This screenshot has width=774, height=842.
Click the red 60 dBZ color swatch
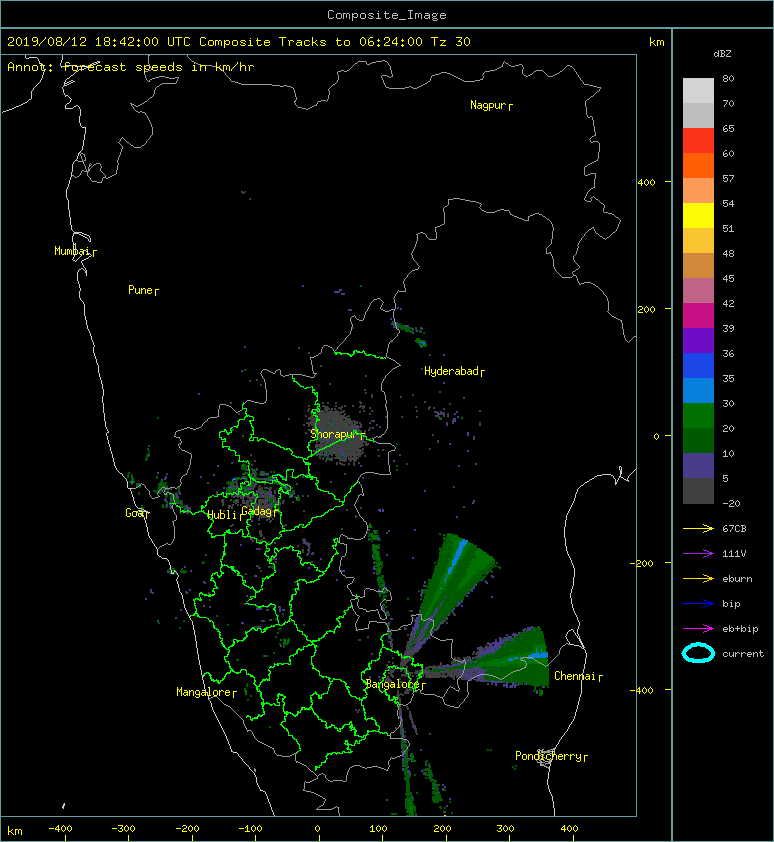point(698,141)
